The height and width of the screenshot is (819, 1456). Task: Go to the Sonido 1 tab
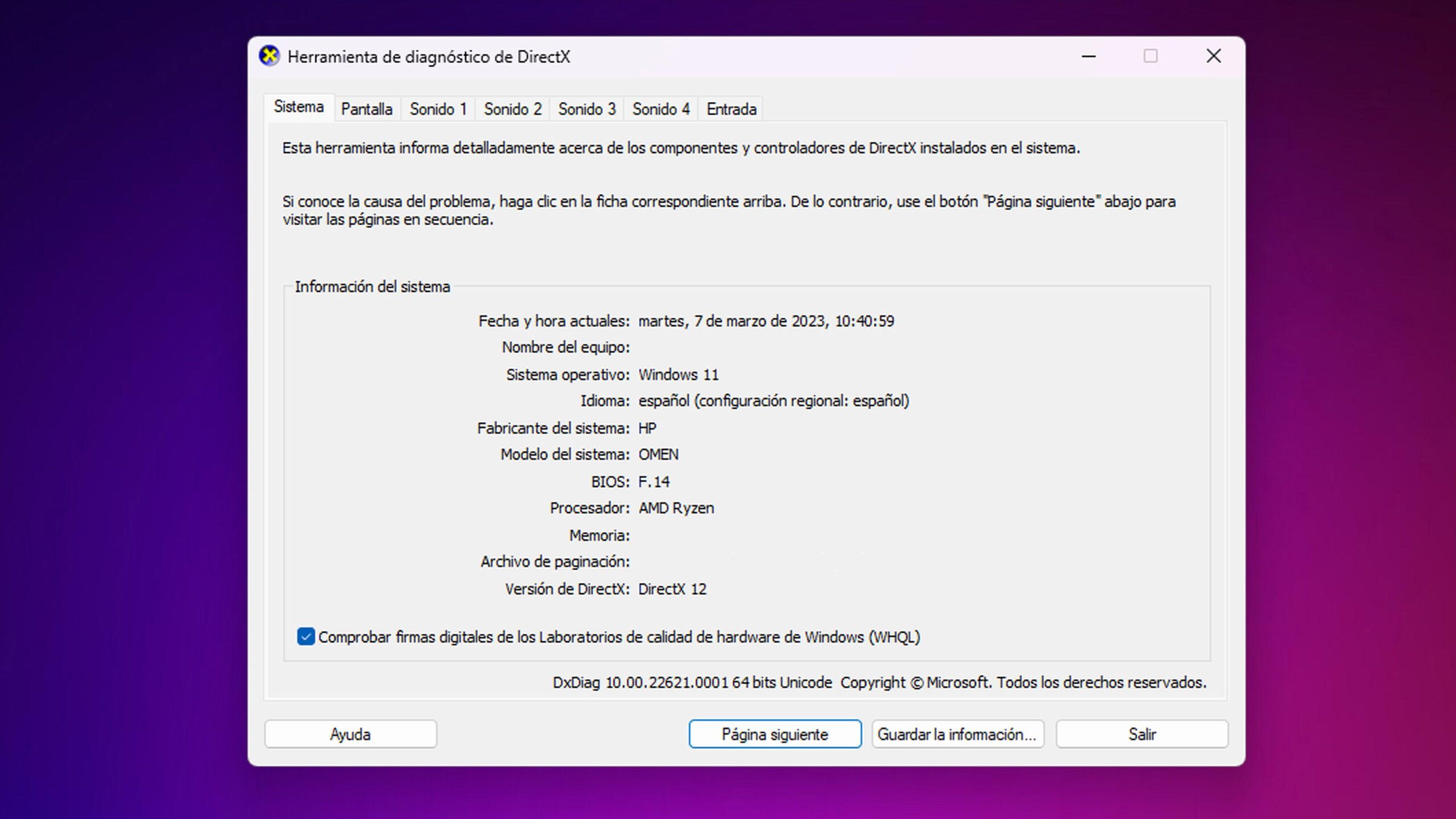[x=438, y=109]
